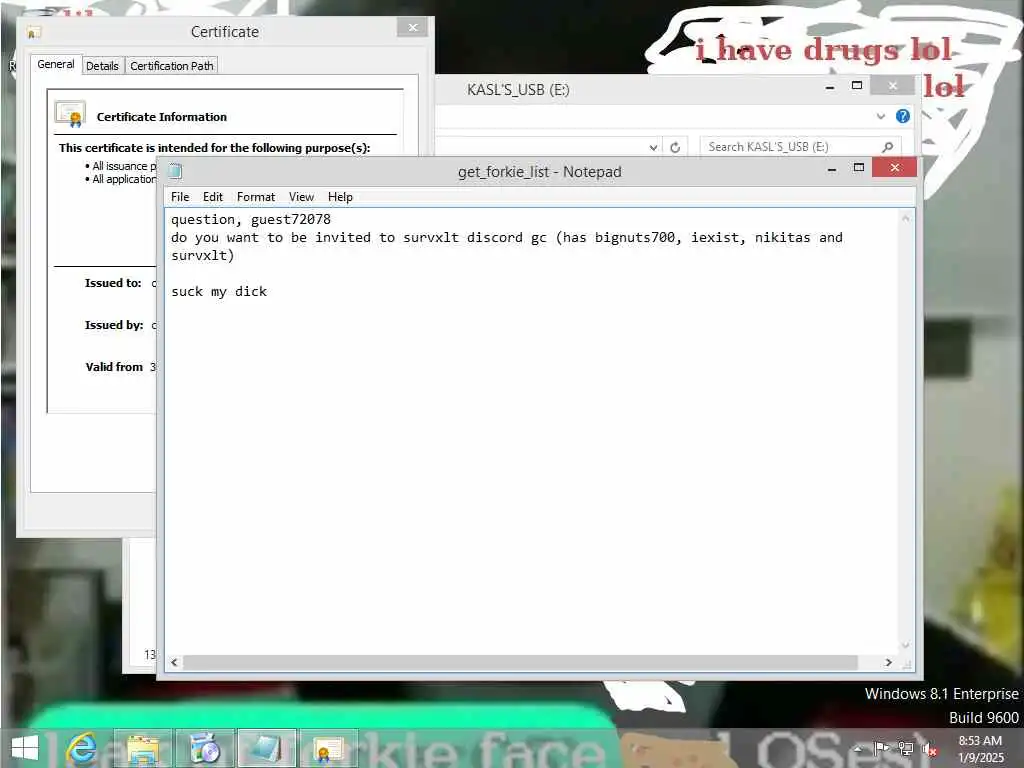Open the Notepad Format menu
The width and height of the screenshot is (1024, 768).
tap(255, 197)
